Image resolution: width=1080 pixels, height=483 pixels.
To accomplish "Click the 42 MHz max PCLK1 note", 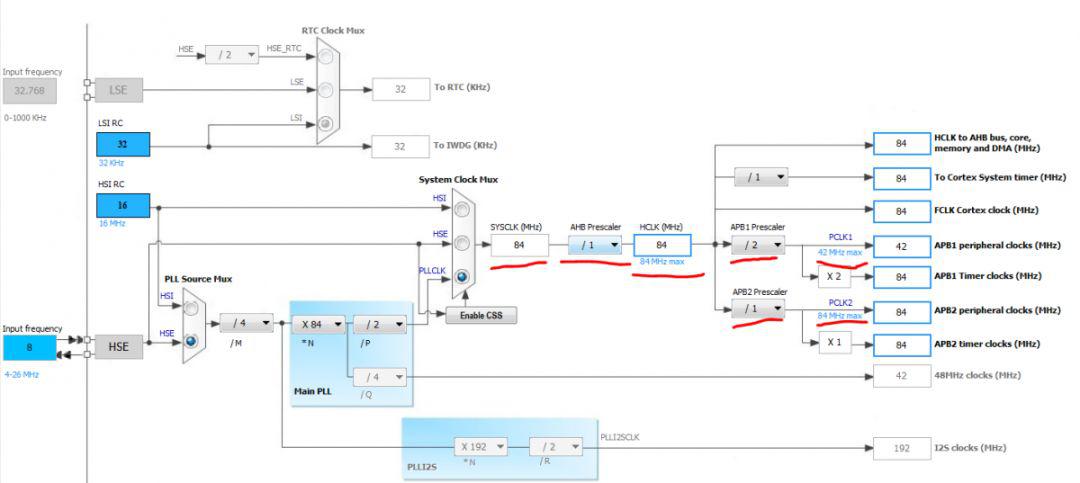I will pyautogui.click(x=840, y=252).
